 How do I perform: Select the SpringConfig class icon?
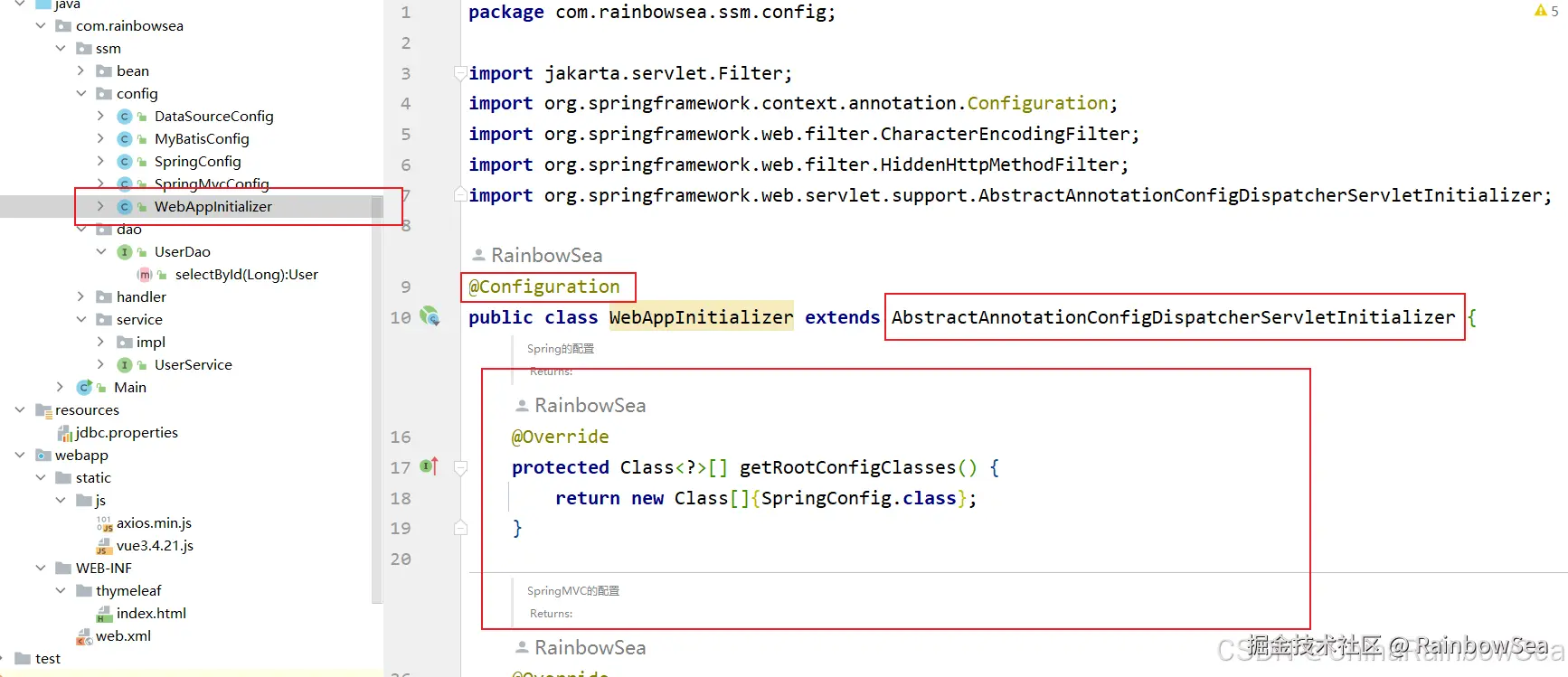click(125, 161)
